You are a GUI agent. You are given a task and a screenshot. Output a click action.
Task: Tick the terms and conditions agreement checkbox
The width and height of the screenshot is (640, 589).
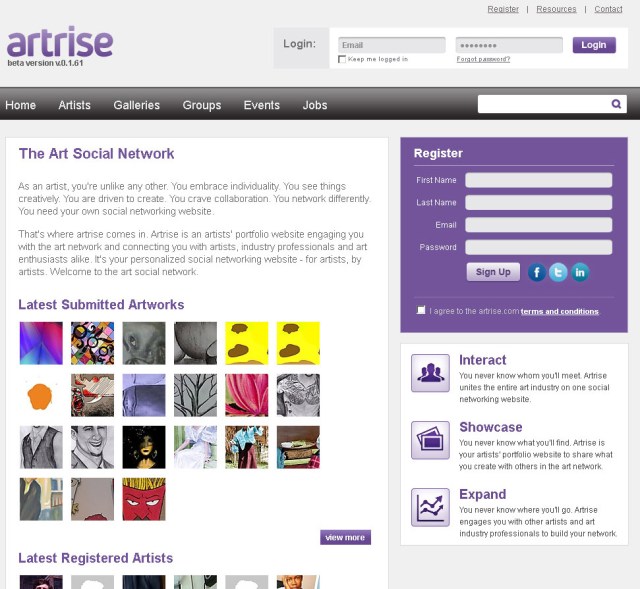421,310
